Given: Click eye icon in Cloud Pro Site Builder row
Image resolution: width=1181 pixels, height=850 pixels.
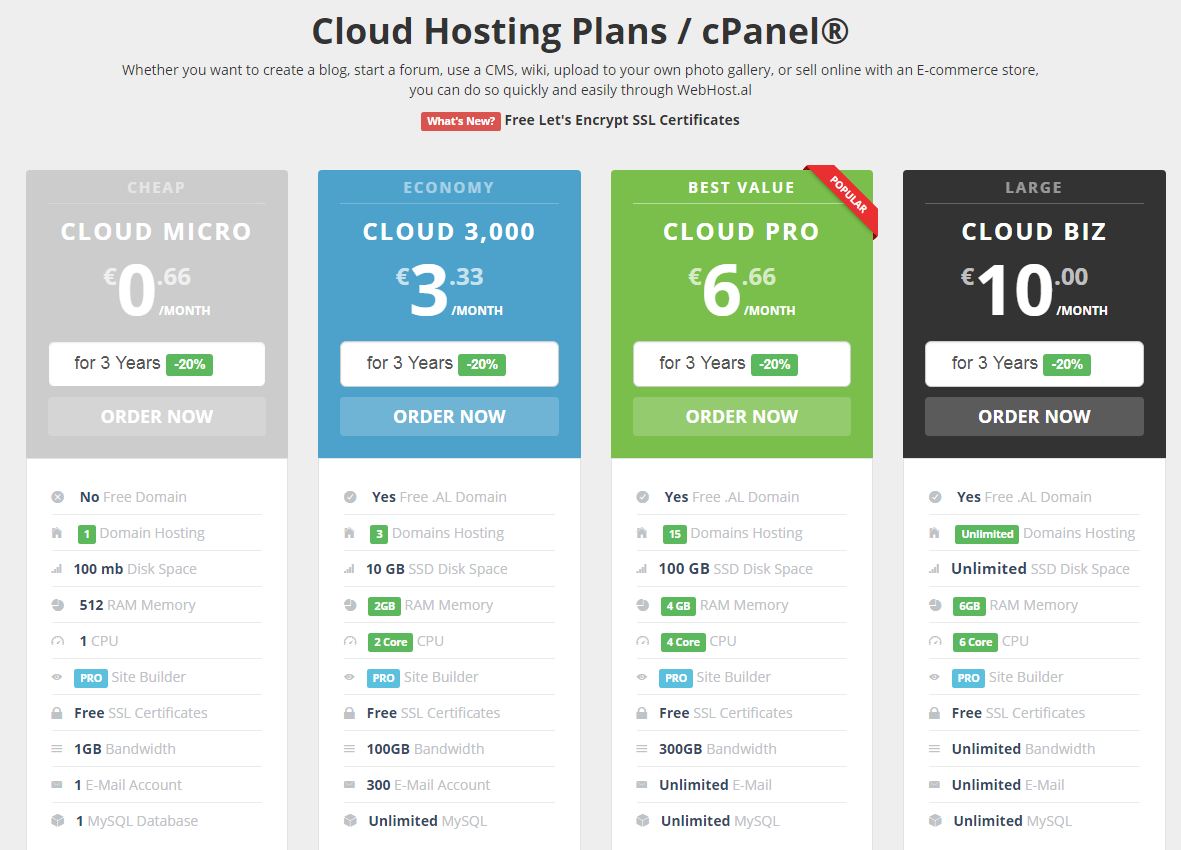Looking at the screenshot, I should (x=642, y=677).
